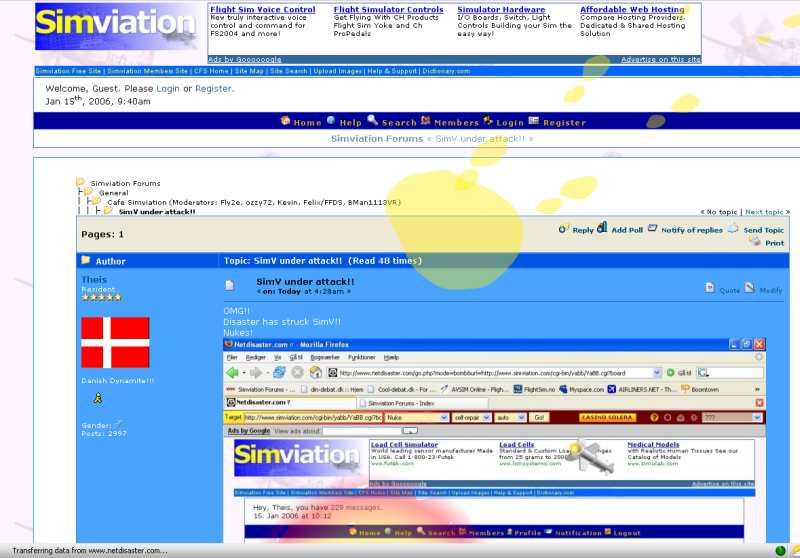Click the Go! button on Netdisaster bar
800x558 pixels.
539,418
